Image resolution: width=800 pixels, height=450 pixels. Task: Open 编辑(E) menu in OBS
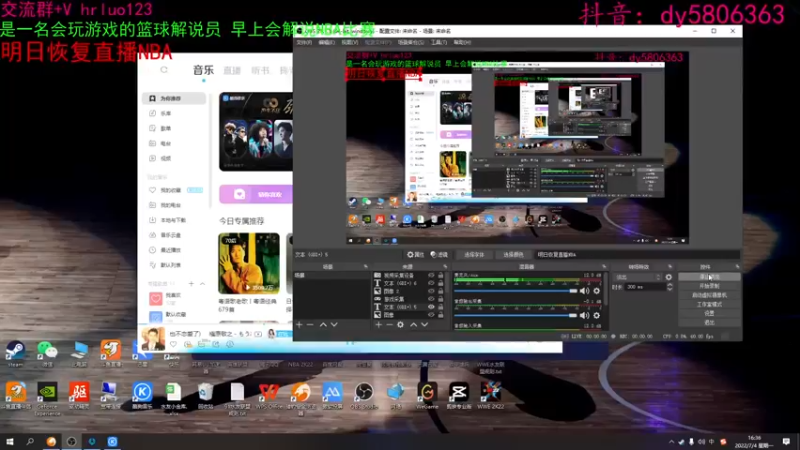pyautogui.click(x=327, y=42)
